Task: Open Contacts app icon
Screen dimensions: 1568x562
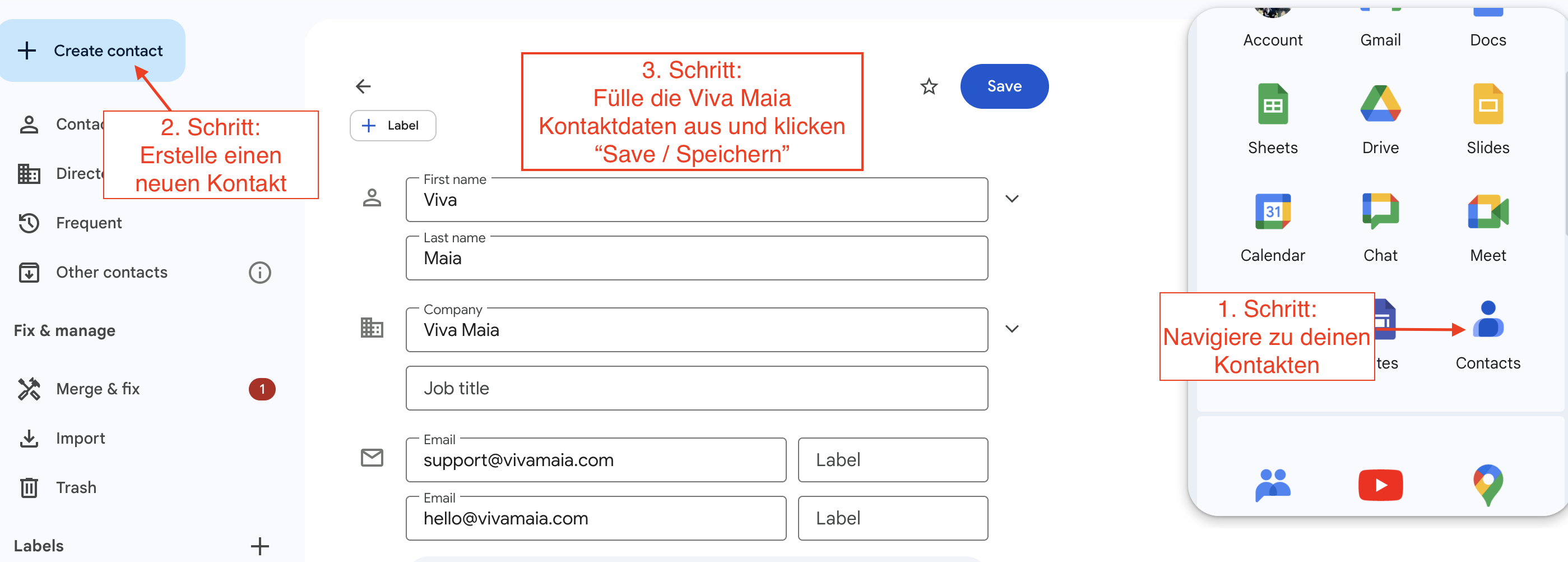Action: click(1488, 319)
